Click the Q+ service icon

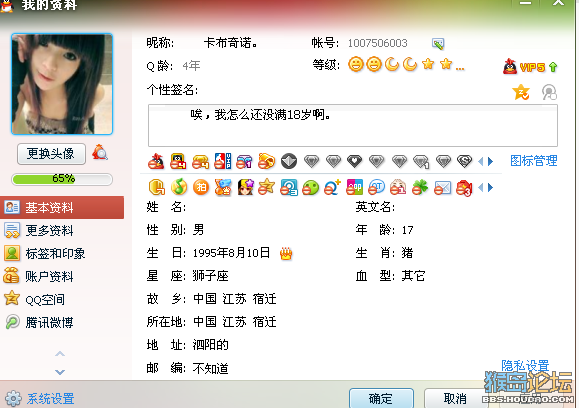pos(332,188)
